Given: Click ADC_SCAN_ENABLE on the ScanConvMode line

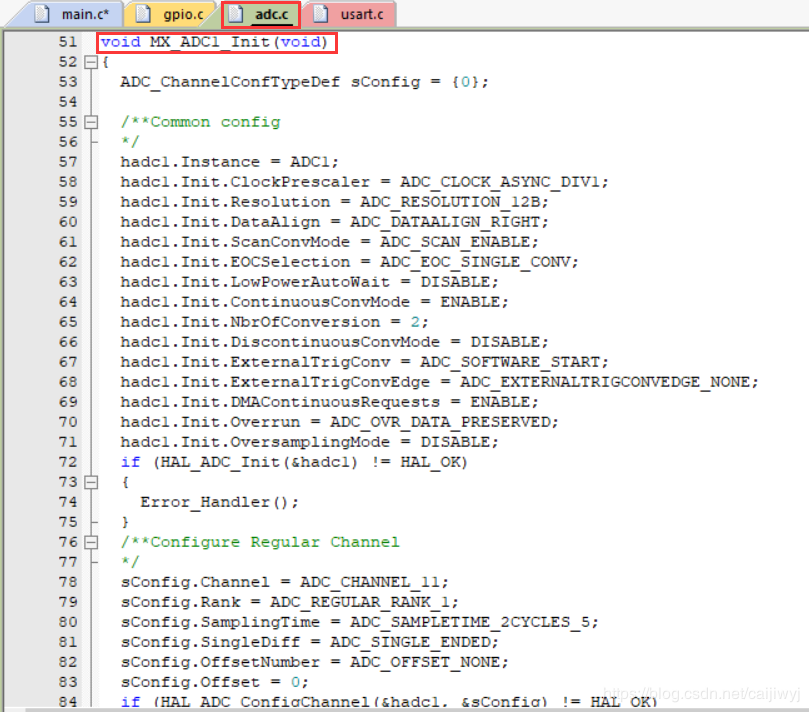Looking at the screenshot, I should click(455, 242).
